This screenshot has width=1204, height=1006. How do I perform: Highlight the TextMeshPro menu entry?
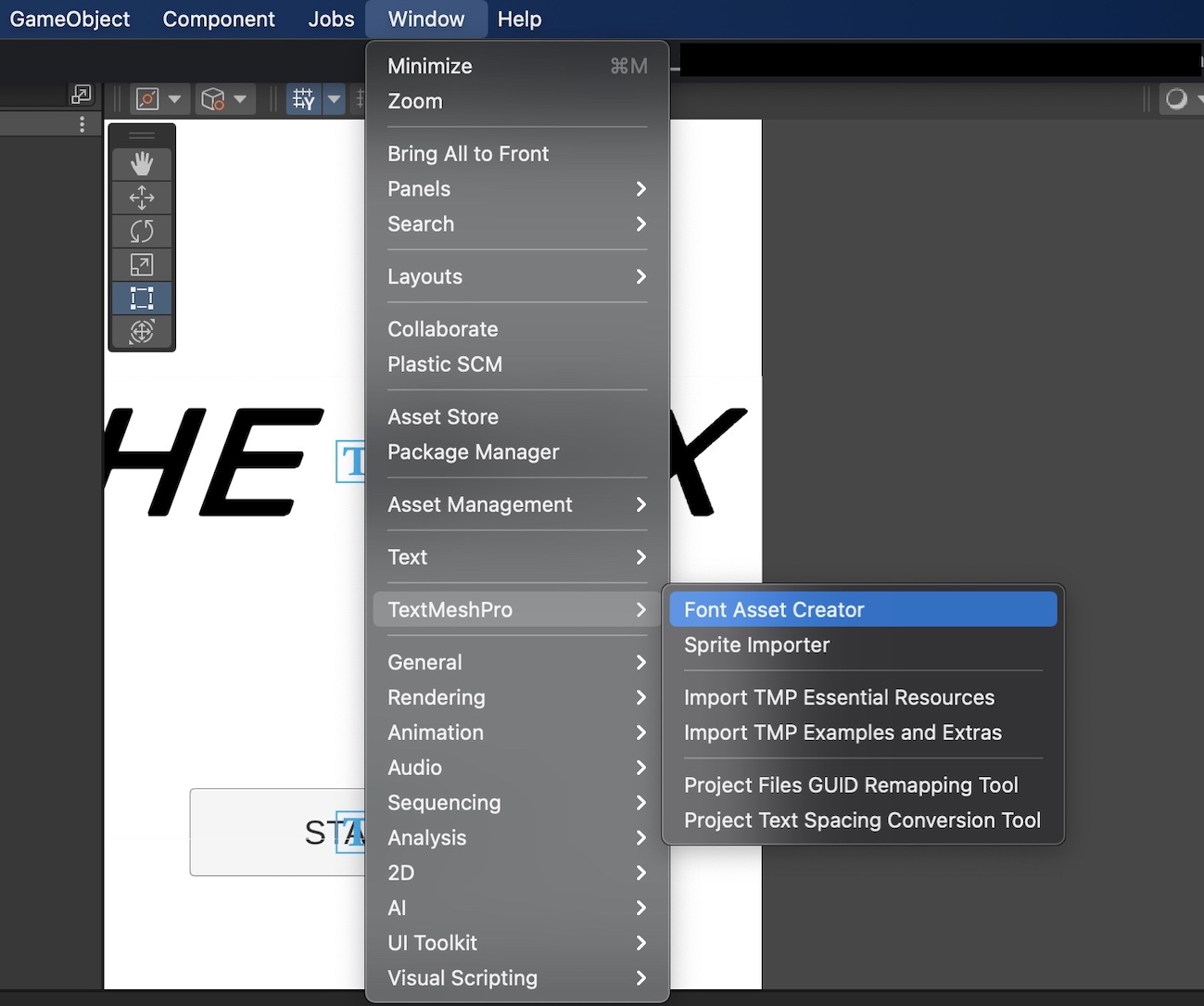[517, 610]
